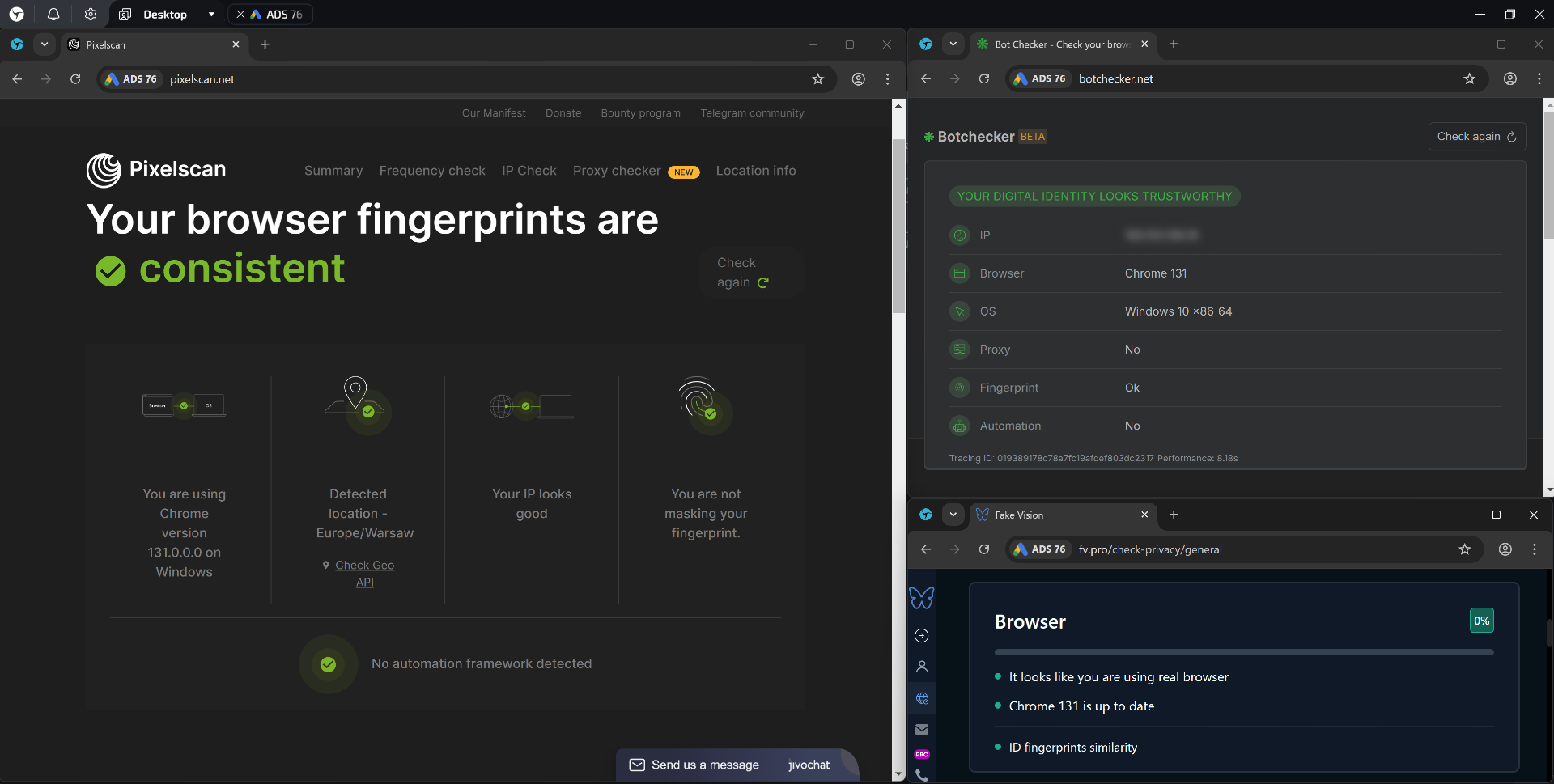Reload the pixelscan.net page
This screenshot has height=784, width=1554.
point(75,78)
